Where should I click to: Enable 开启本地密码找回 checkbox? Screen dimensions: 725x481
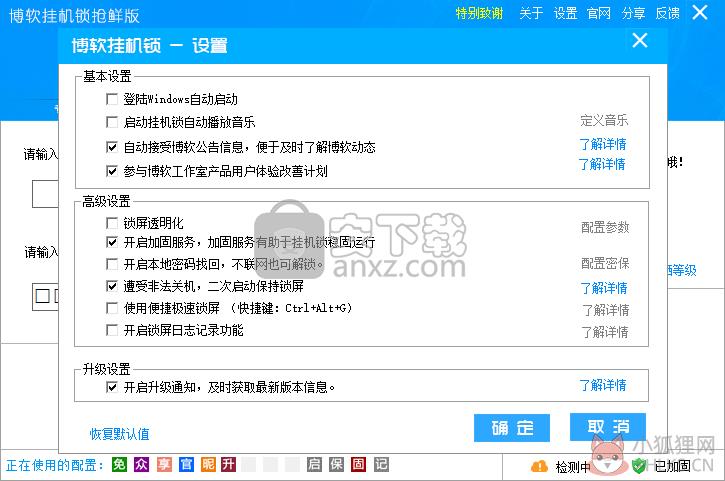coord(111,264)
